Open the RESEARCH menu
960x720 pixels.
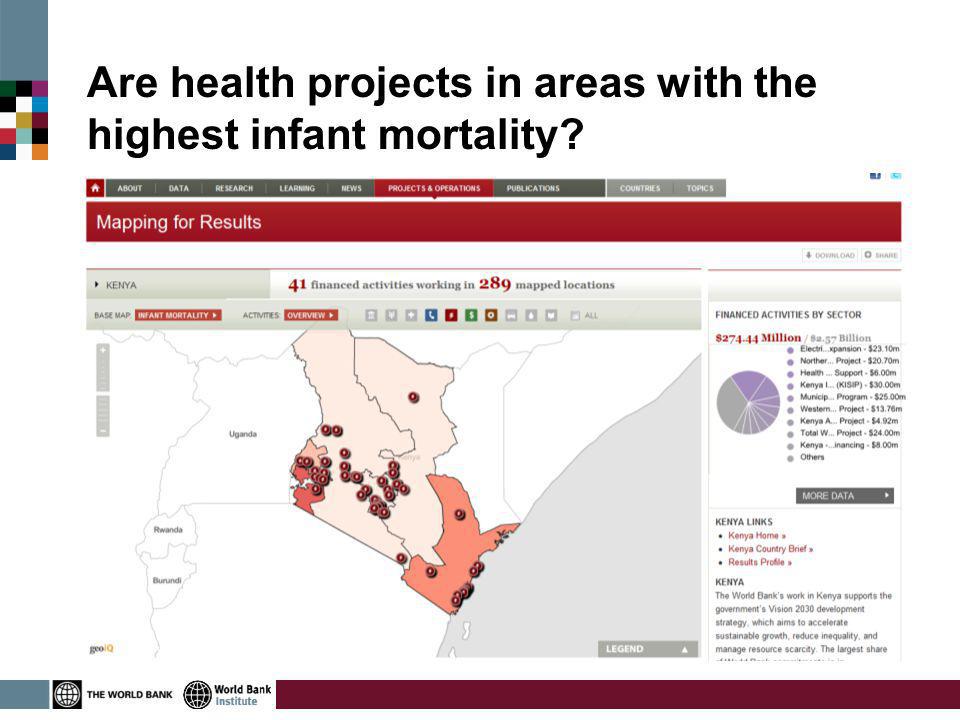point(234,188)
